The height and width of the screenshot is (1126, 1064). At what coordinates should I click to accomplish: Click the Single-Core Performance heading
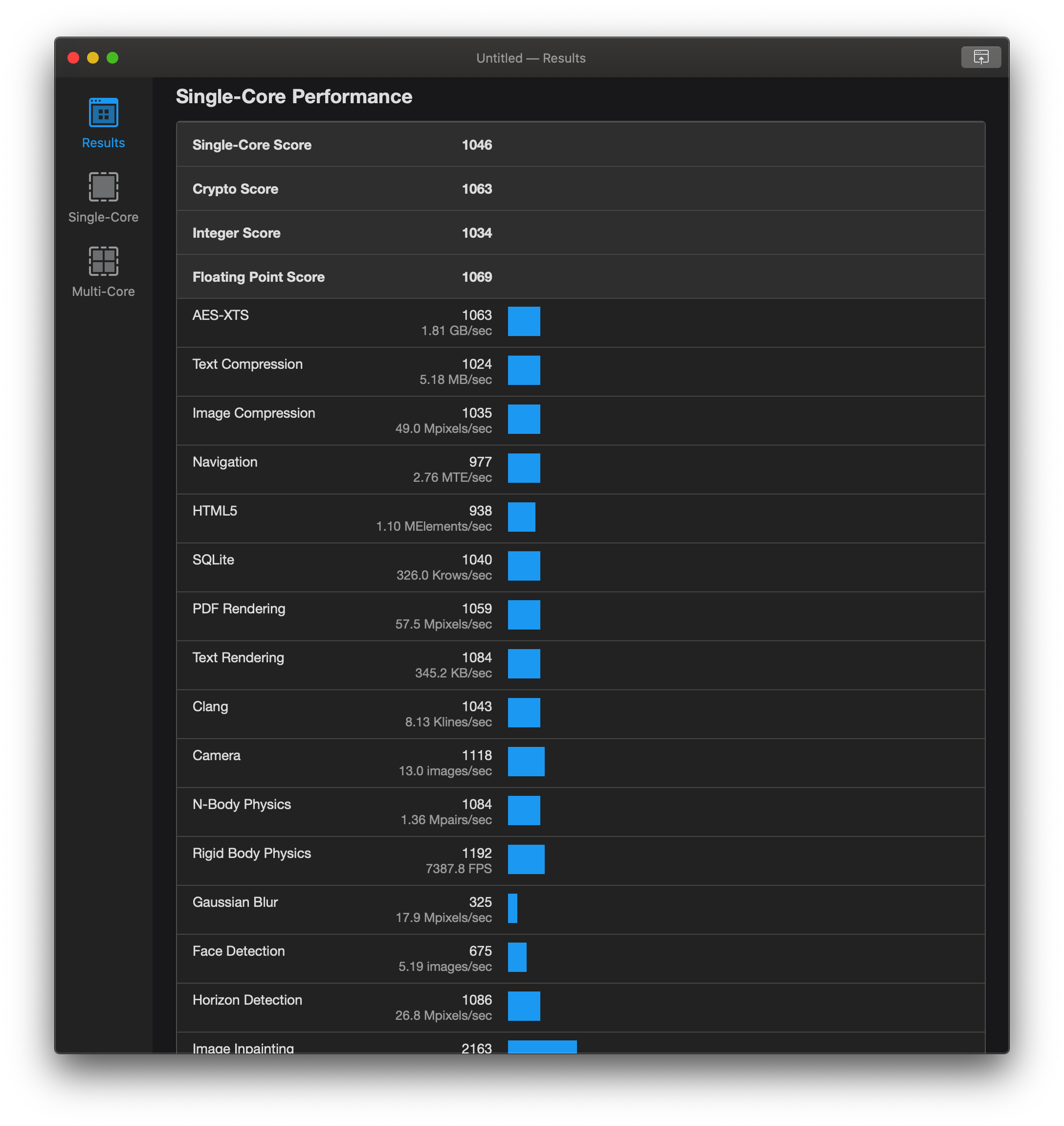point(294,96)
